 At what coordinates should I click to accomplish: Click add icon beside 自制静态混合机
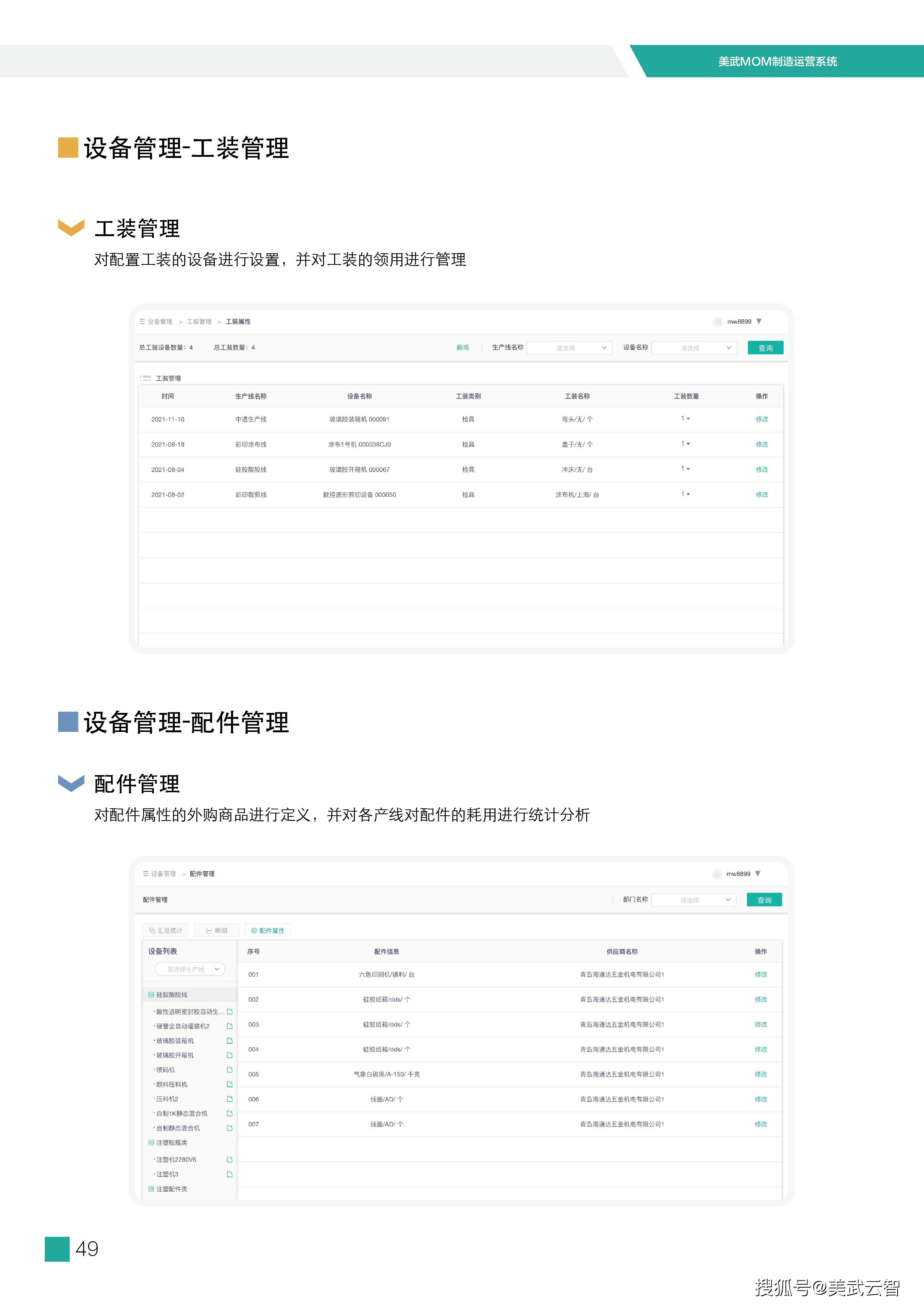click(x=229, y=1128)
